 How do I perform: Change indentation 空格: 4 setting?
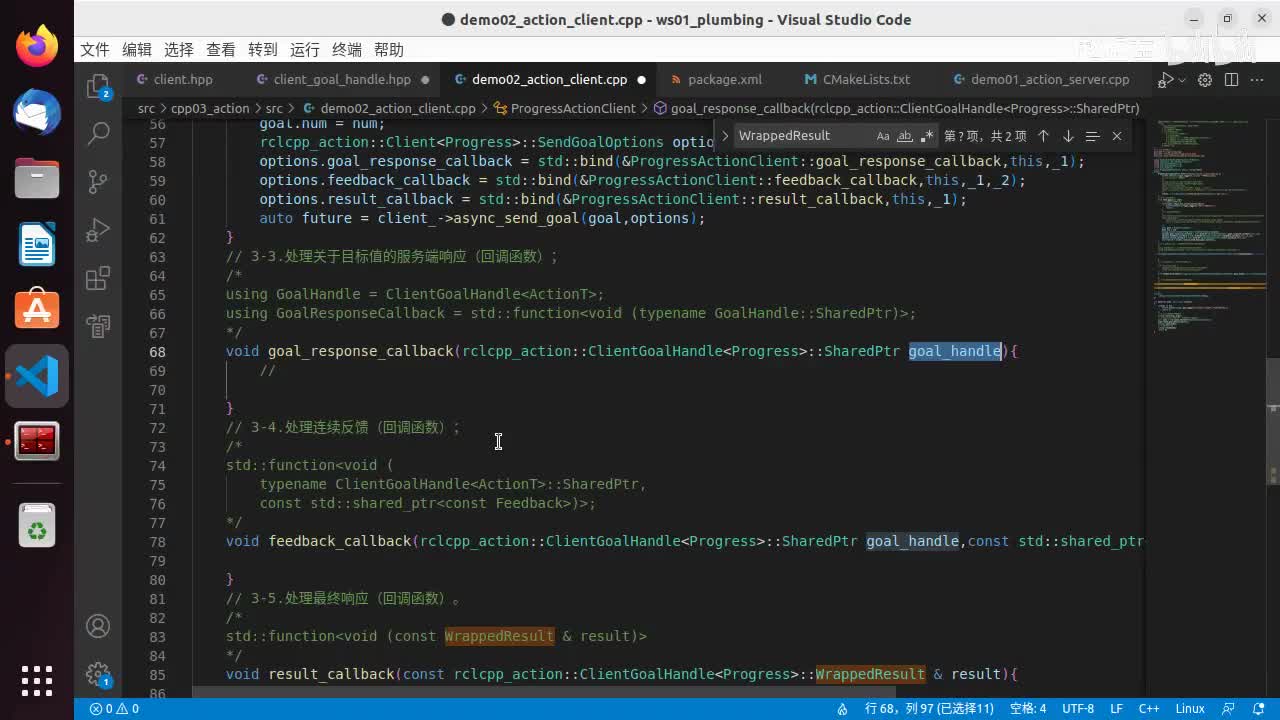(x=1028, y=709)
